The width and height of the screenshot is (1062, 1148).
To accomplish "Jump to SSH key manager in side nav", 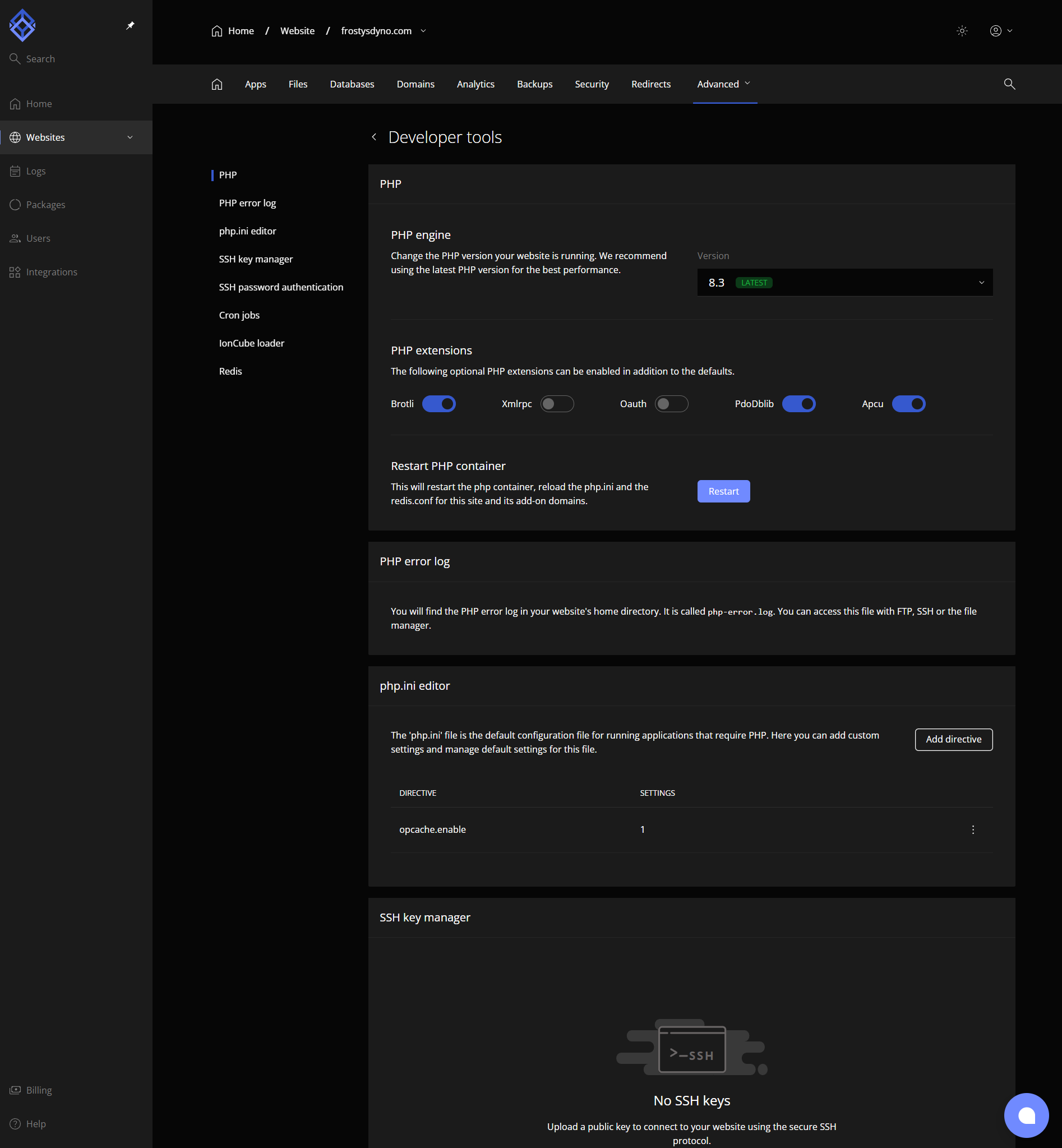I will point(256,259).
